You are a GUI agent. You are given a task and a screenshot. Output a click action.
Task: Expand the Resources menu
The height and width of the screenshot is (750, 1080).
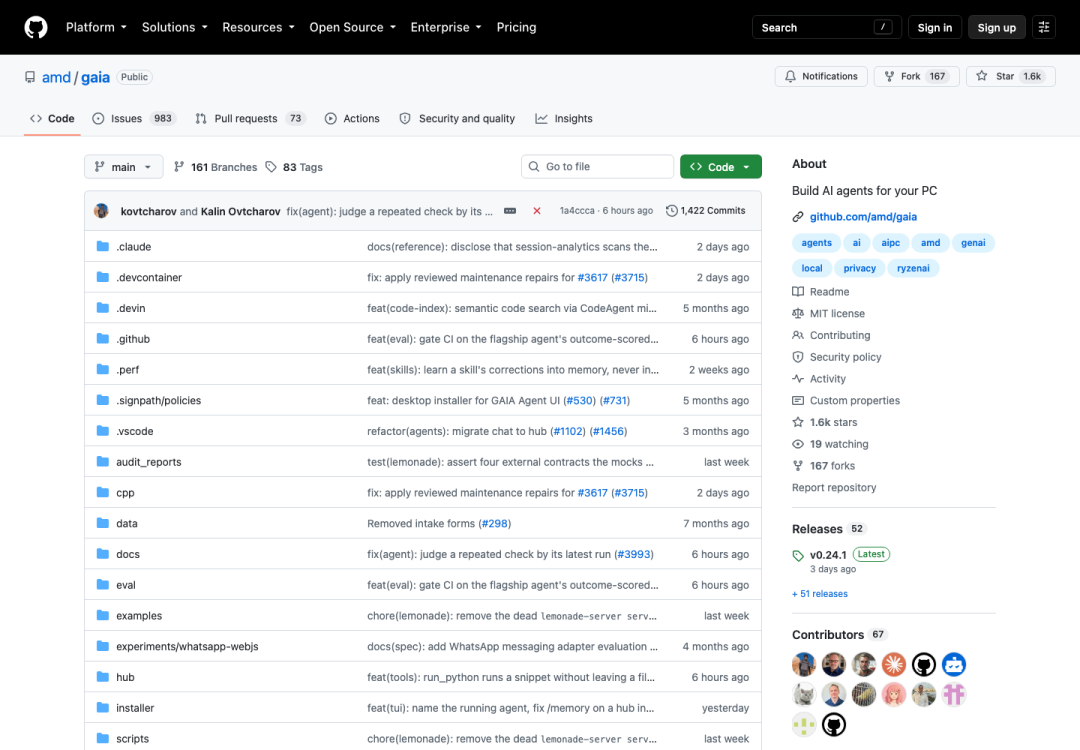coord(258,28)
